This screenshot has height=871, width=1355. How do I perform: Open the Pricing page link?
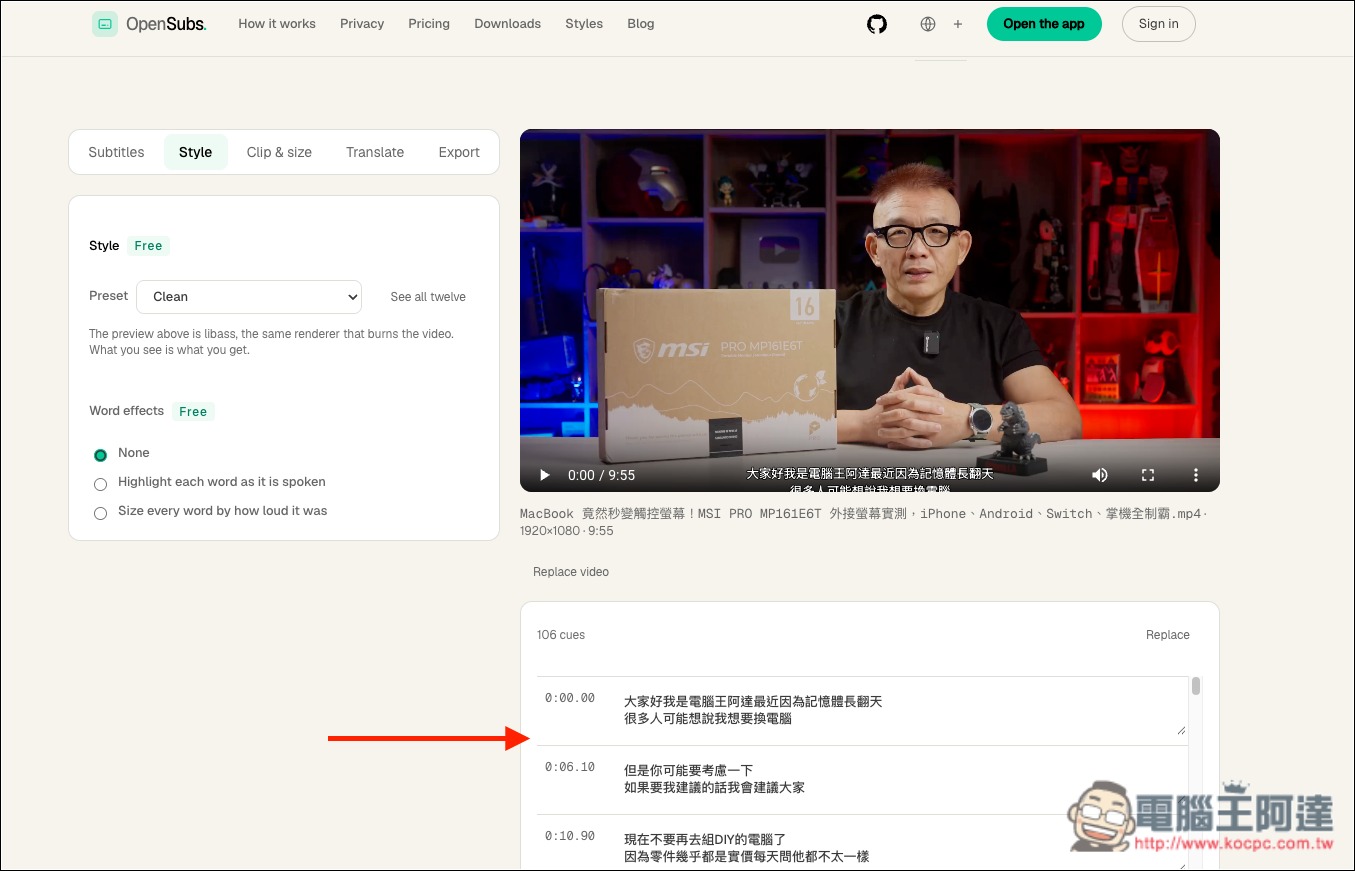point(429,24)
